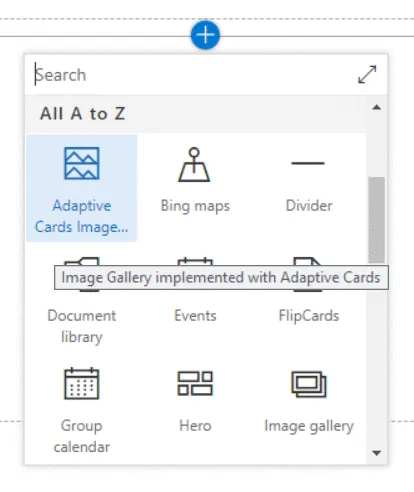This screenshot has width=414, height=492.
Task: Select the Adaptive Cards Image Gallery web part
Action: point(82,188)
